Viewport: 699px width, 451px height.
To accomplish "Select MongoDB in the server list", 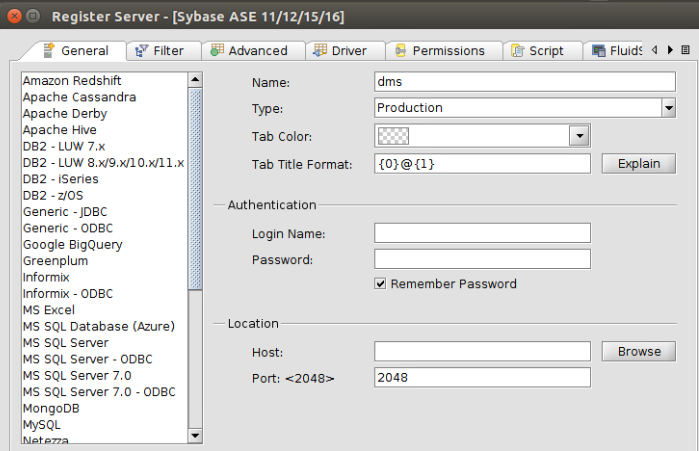I will pos(51,408).
